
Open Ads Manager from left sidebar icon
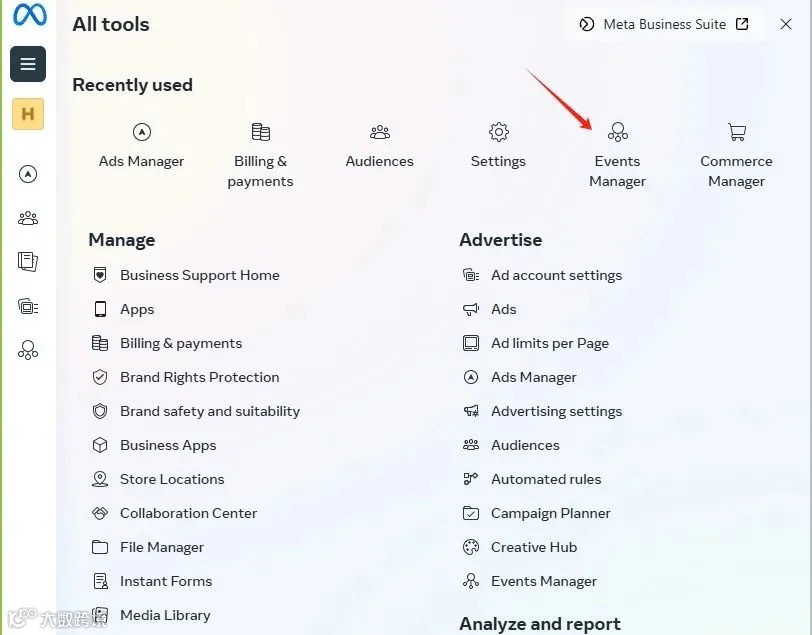click(28, 175)
